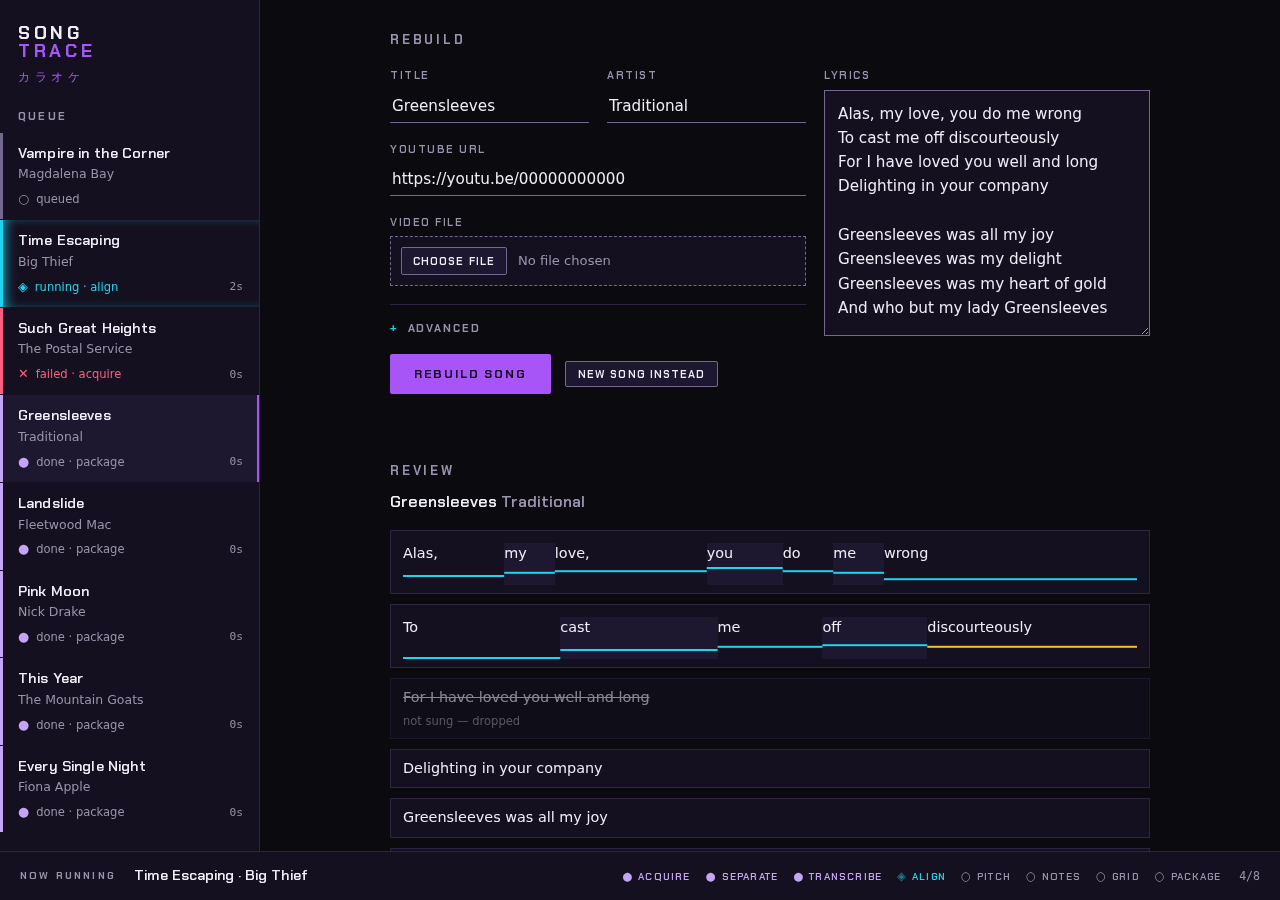Click the "failed · acquire" status text
This screenshot has height=900, width=1280.
point(78,374)
